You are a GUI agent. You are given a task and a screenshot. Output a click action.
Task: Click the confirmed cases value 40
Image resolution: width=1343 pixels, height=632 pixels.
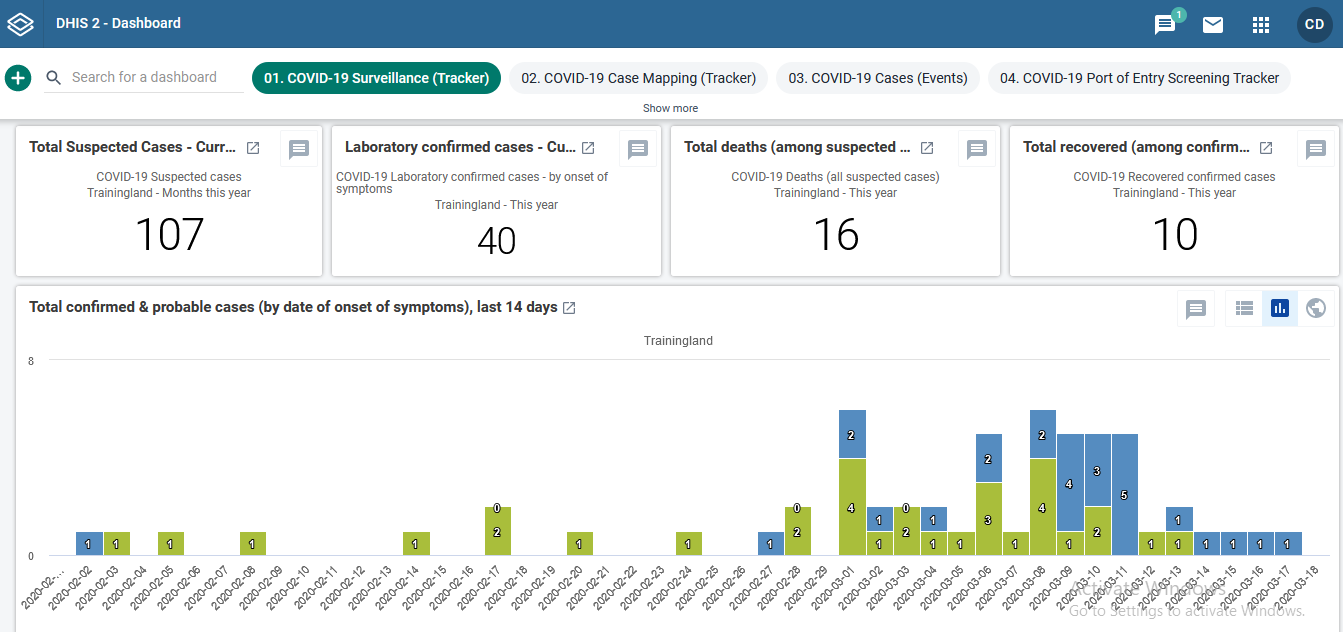[496, 241]
